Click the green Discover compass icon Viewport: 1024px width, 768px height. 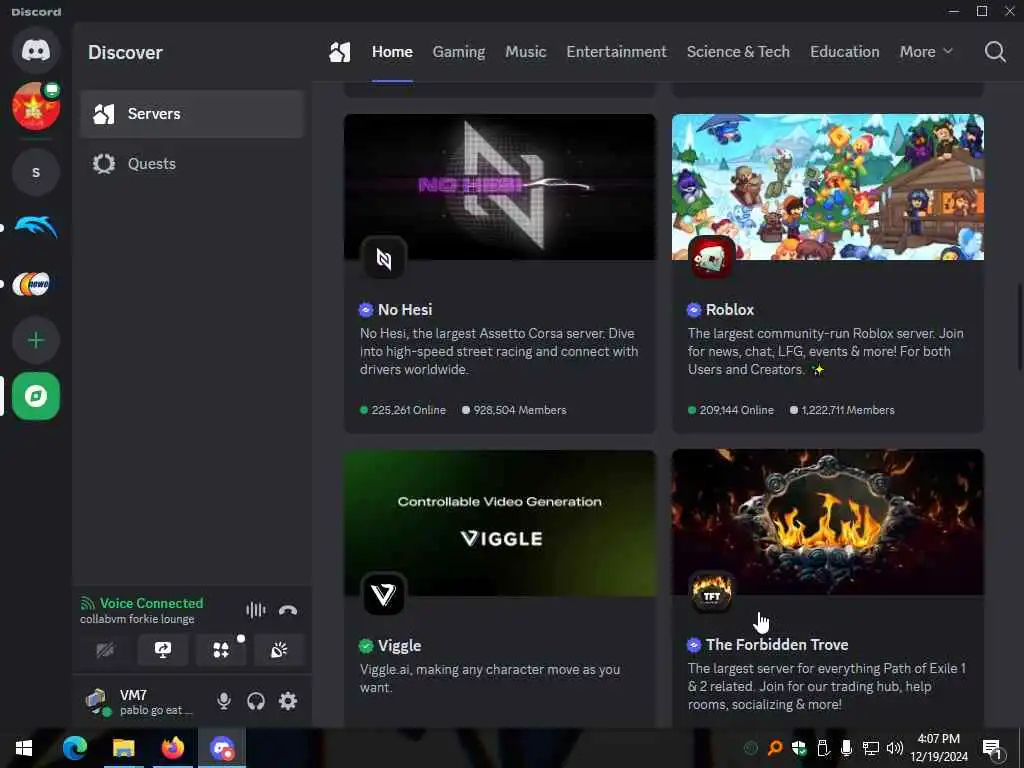pyautogui.click(x=36, y=396)
